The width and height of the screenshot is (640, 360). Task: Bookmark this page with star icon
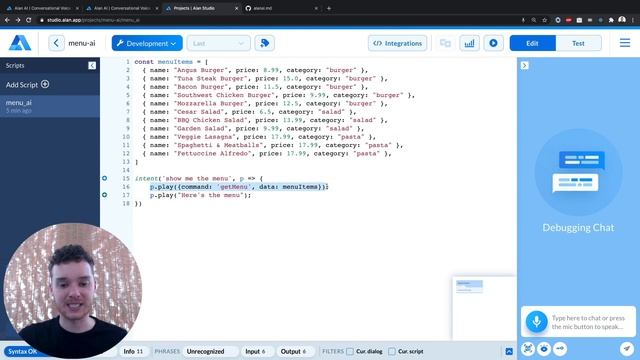[544, 20]
